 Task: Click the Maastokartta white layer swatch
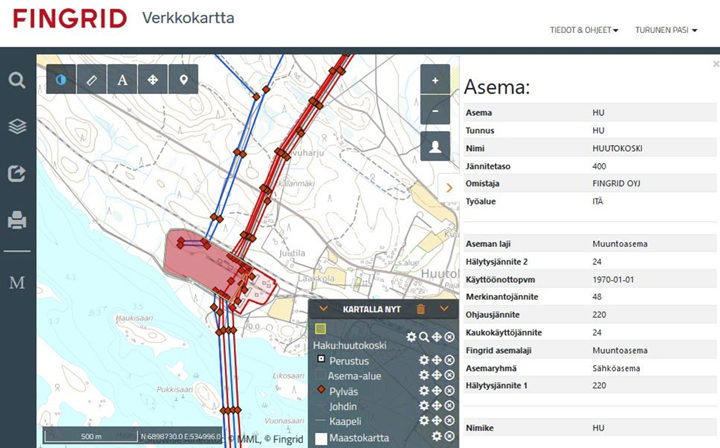(x=321, y=438)
